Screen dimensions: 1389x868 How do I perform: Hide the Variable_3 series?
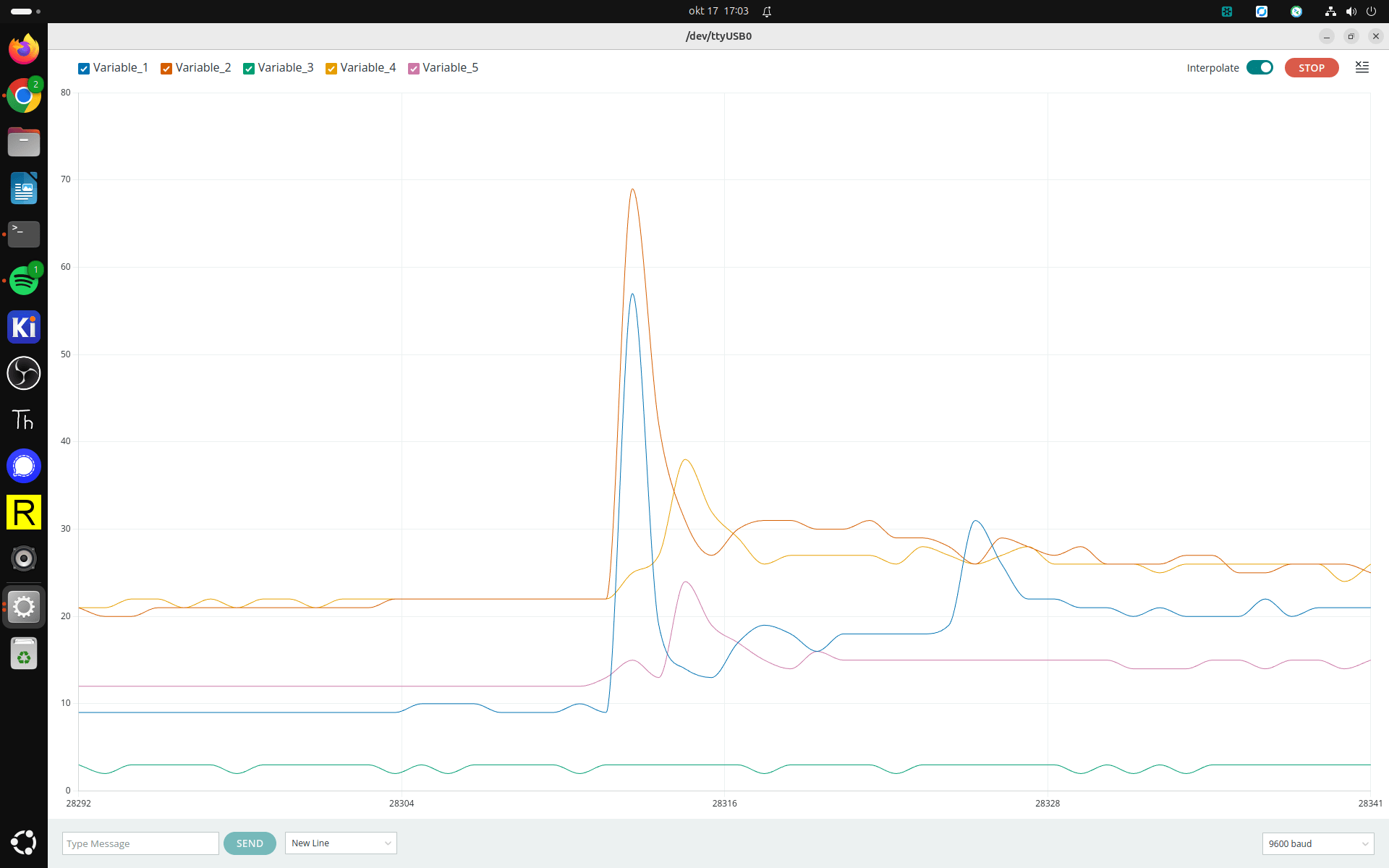(x=249, y=69)
